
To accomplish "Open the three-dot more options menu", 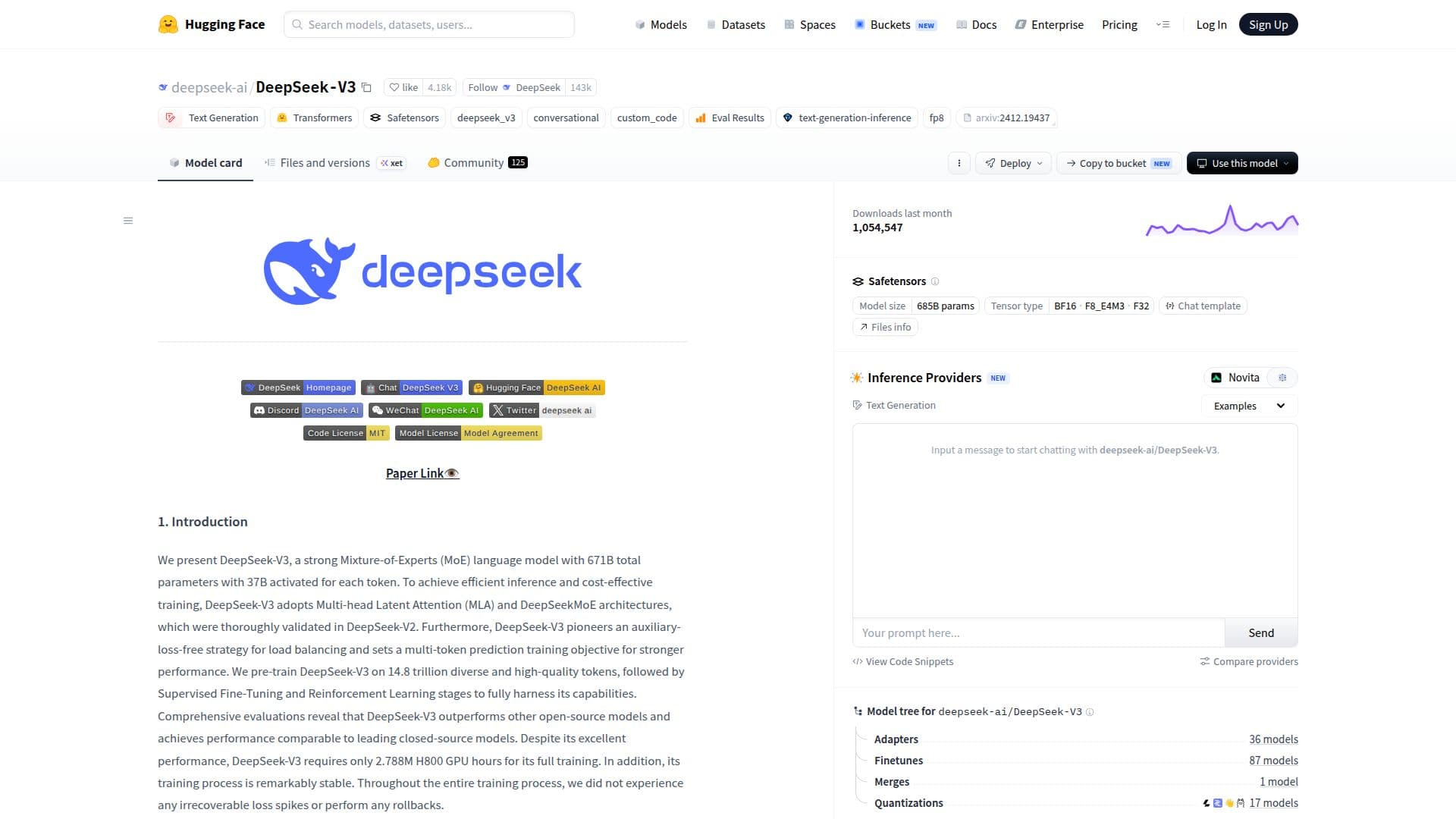I will 959,163.
